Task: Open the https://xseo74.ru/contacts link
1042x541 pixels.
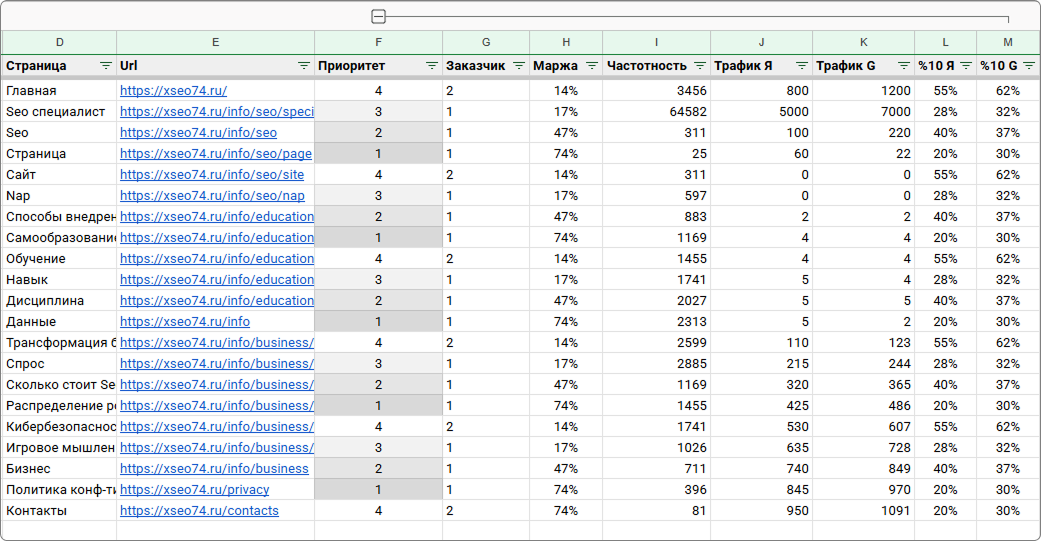Action: pos(199,510)
